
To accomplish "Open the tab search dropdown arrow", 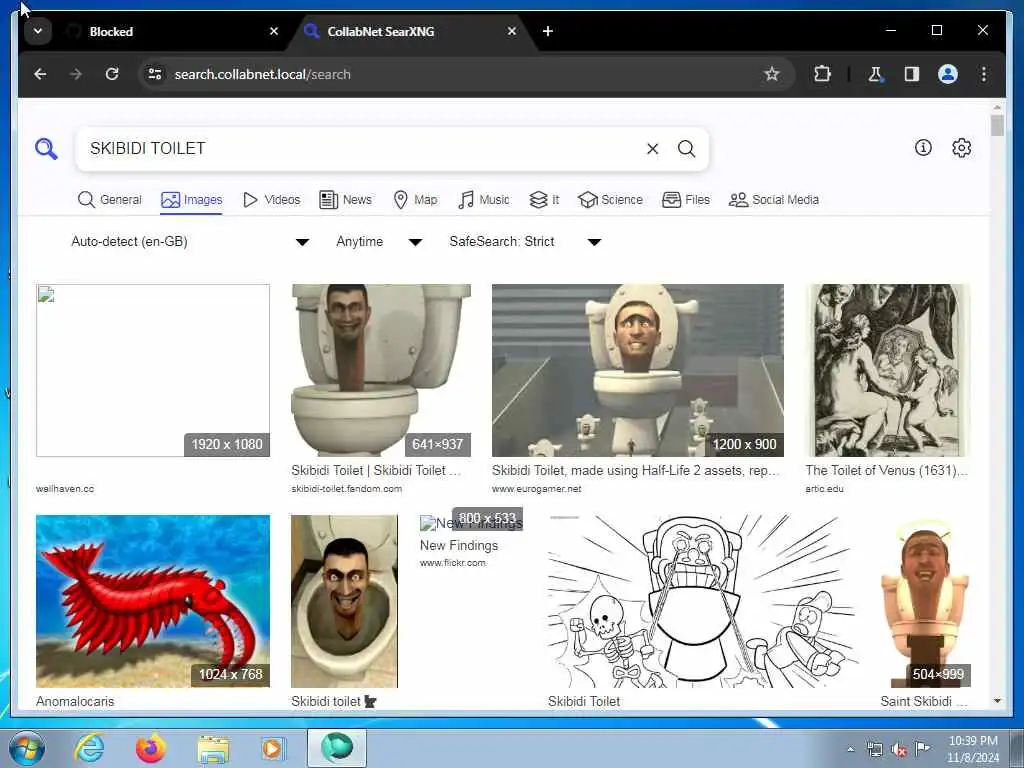I will pyautogui.click(x=38, y=31).
